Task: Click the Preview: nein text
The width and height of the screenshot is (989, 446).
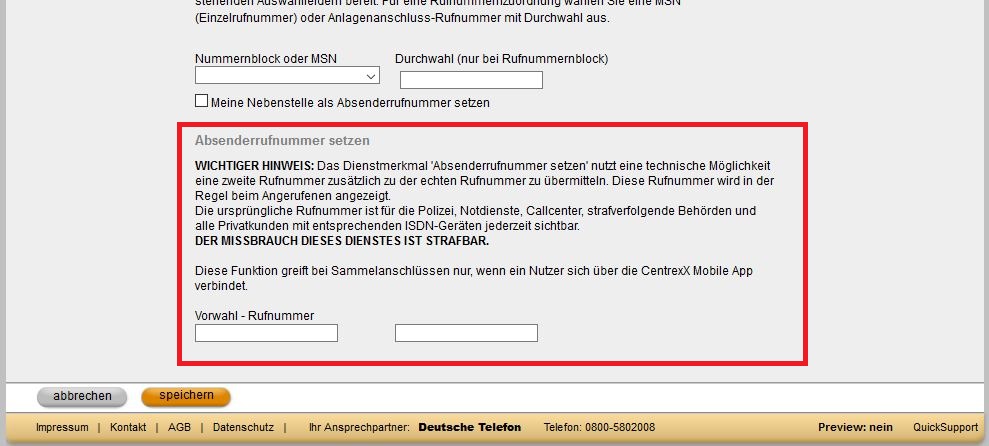Action: (855, 428)
